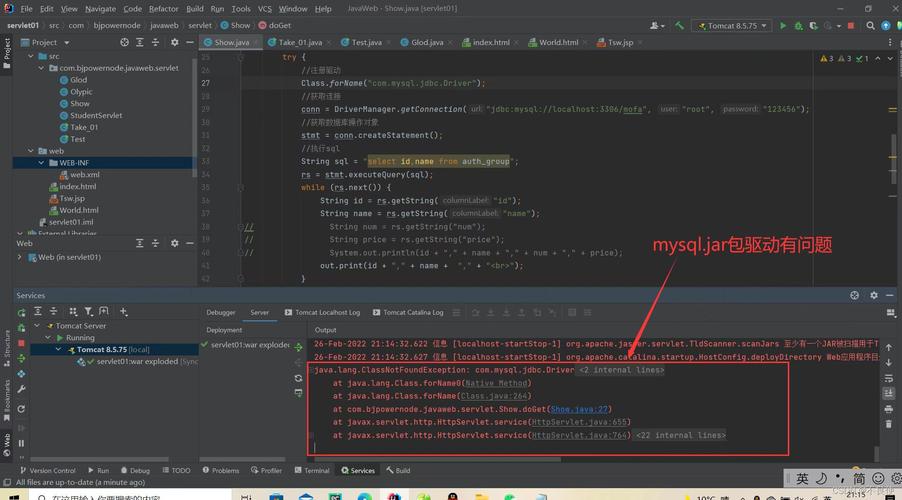Collapse the Running node in Services
The height and width of the screenshot is (500, 902).
tap(48, 338)
